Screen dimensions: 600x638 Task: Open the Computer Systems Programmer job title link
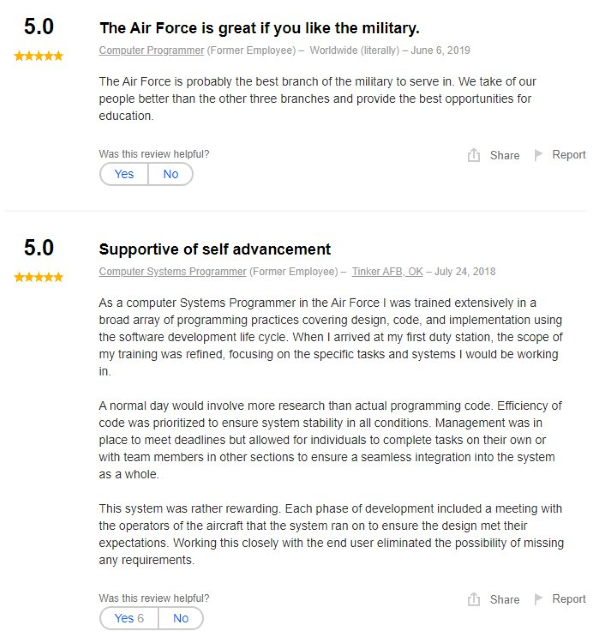coord(173,272)
